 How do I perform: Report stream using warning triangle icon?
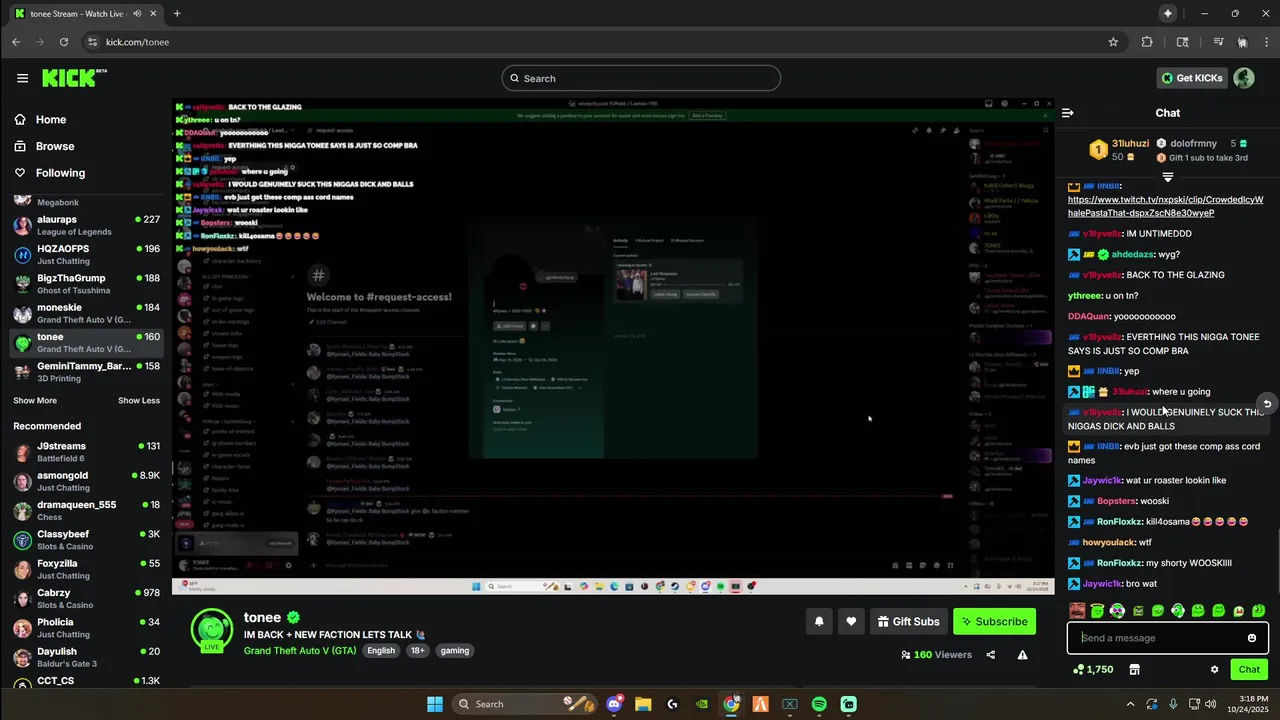click(1022, 655)
